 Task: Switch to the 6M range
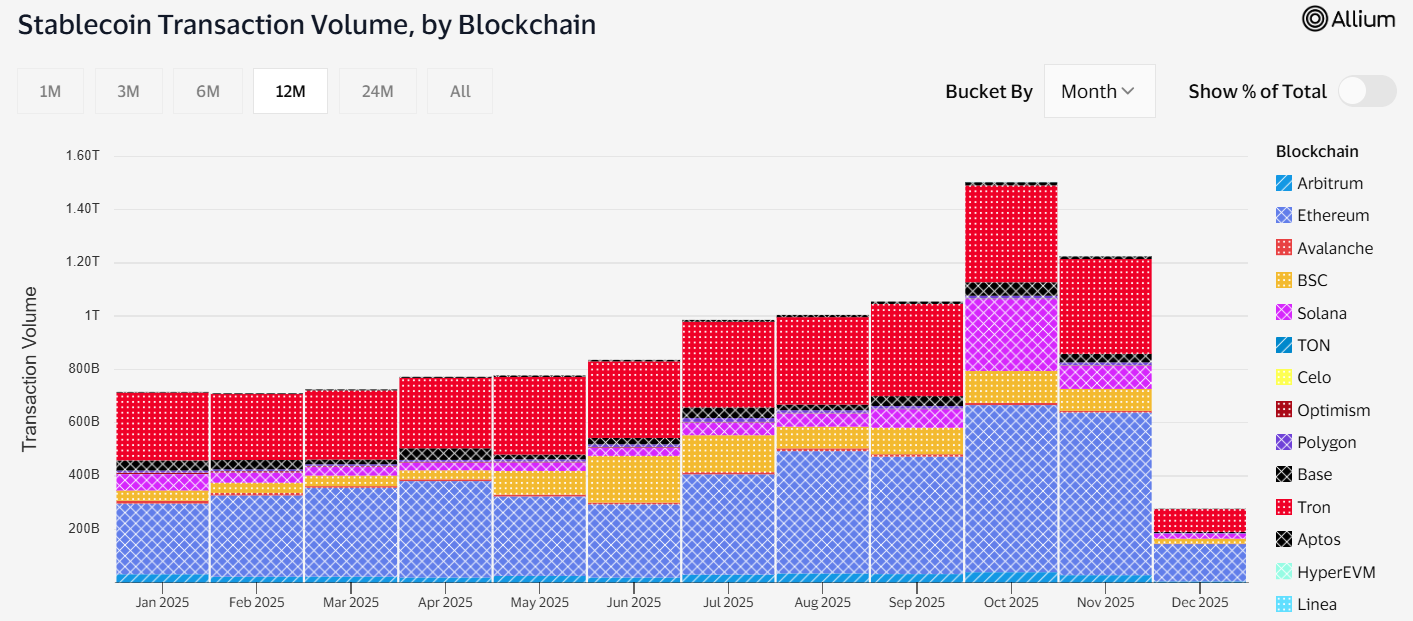click(x=207, y=91)
